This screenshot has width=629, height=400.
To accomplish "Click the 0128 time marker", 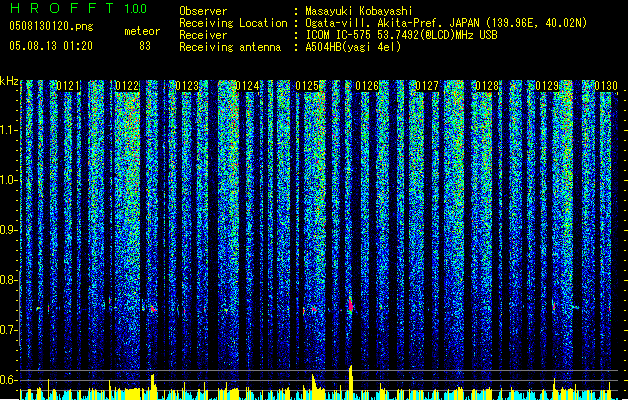I will point(487,86).
